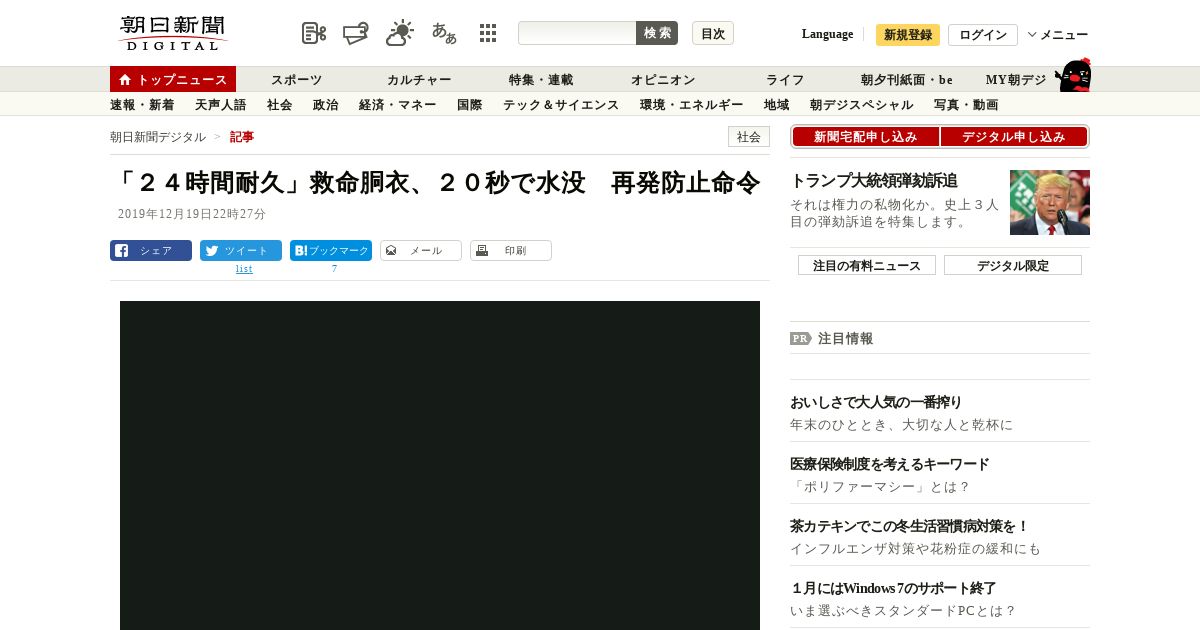This screenshot has height=630, width=1200.
Task: Open the 目次 index button
Action: pyautogui.click(x=713, y=33)
